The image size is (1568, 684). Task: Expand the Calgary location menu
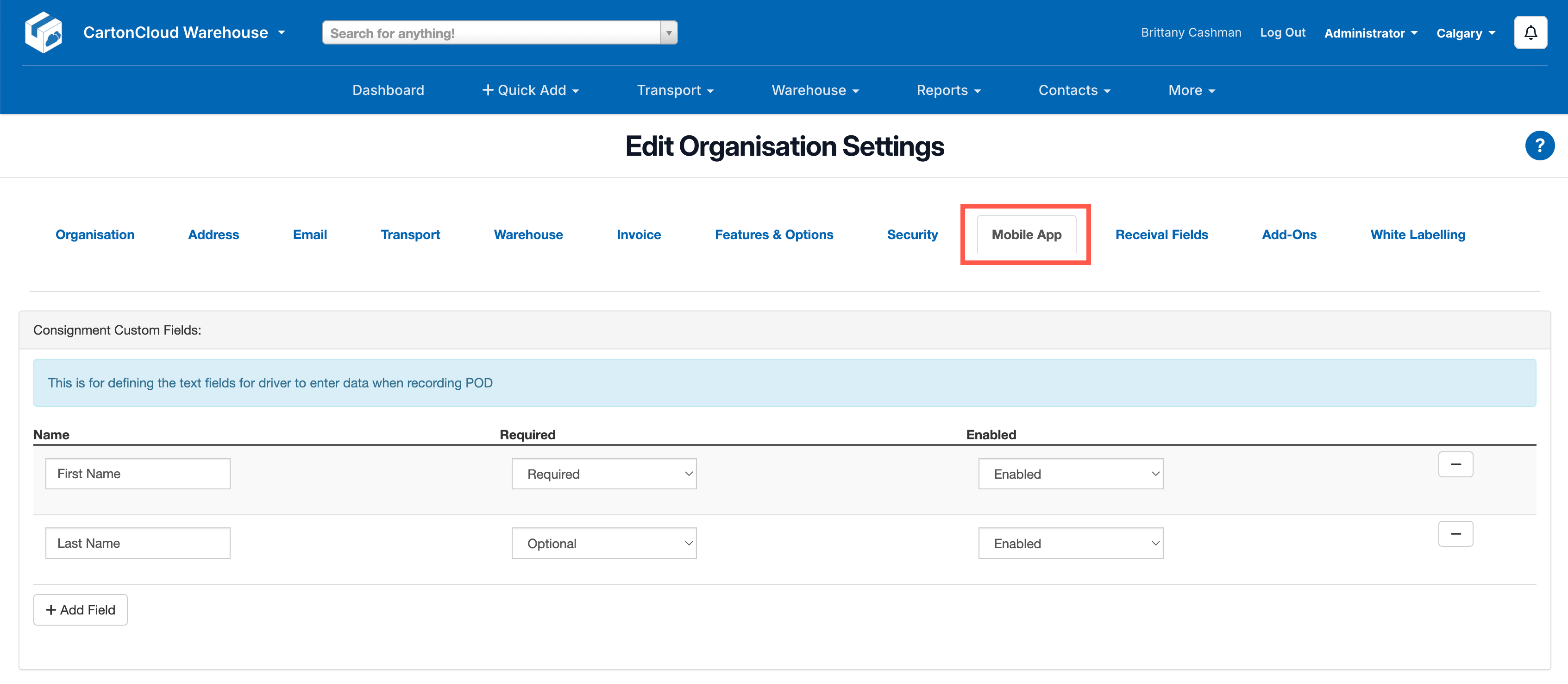coord(1465,33)
